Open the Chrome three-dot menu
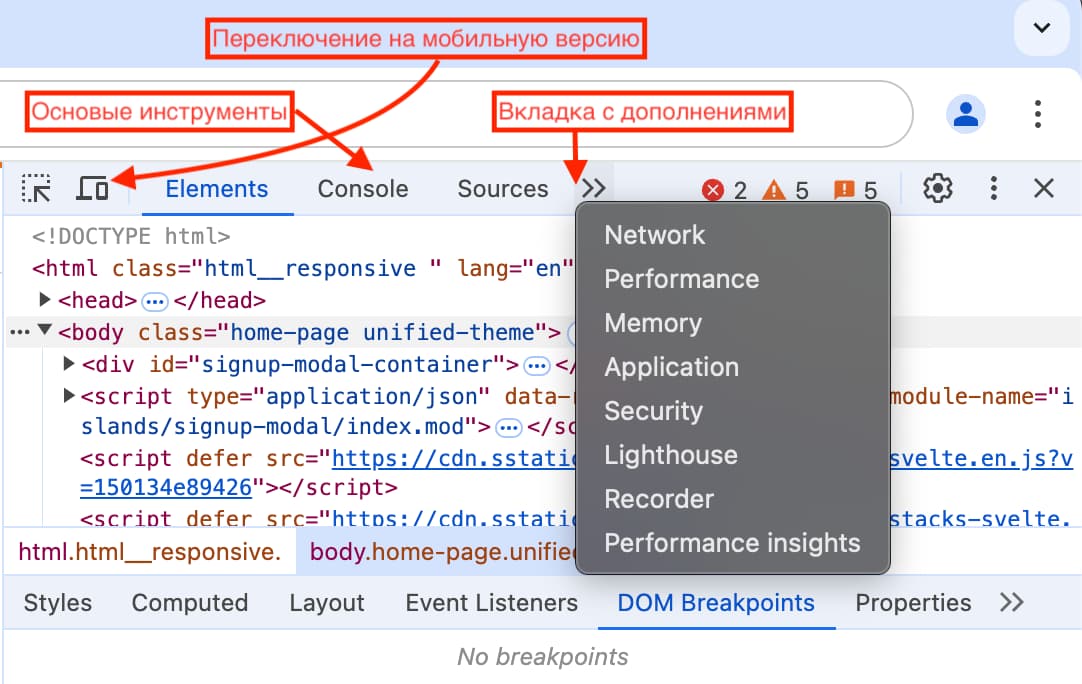 point(1038,114)
